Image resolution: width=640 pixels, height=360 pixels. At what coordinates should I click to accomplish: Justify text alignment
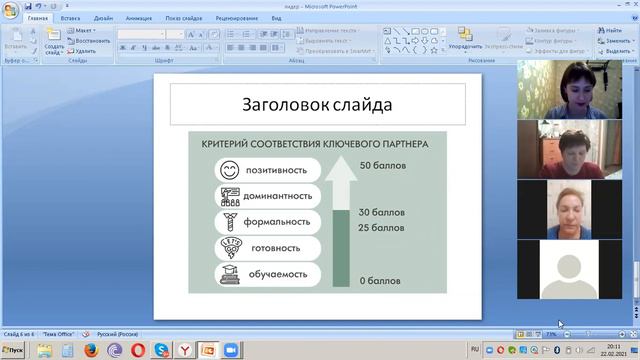click(263, 48)
